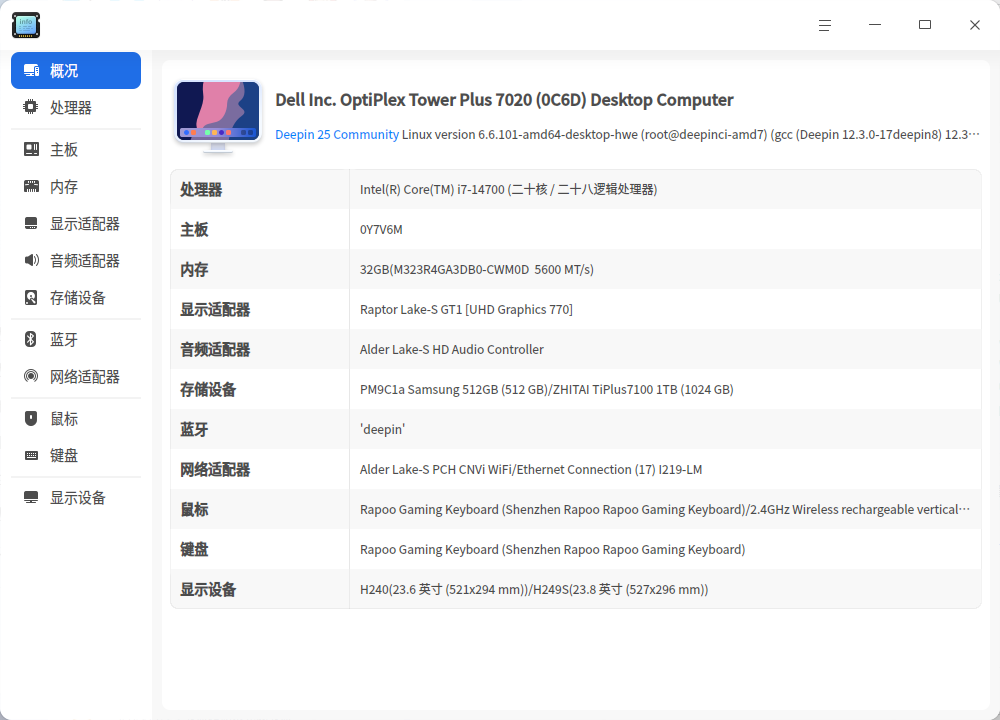Open 存储设备 from the sidebar
1000x720 pixels.
pos(76,297)
